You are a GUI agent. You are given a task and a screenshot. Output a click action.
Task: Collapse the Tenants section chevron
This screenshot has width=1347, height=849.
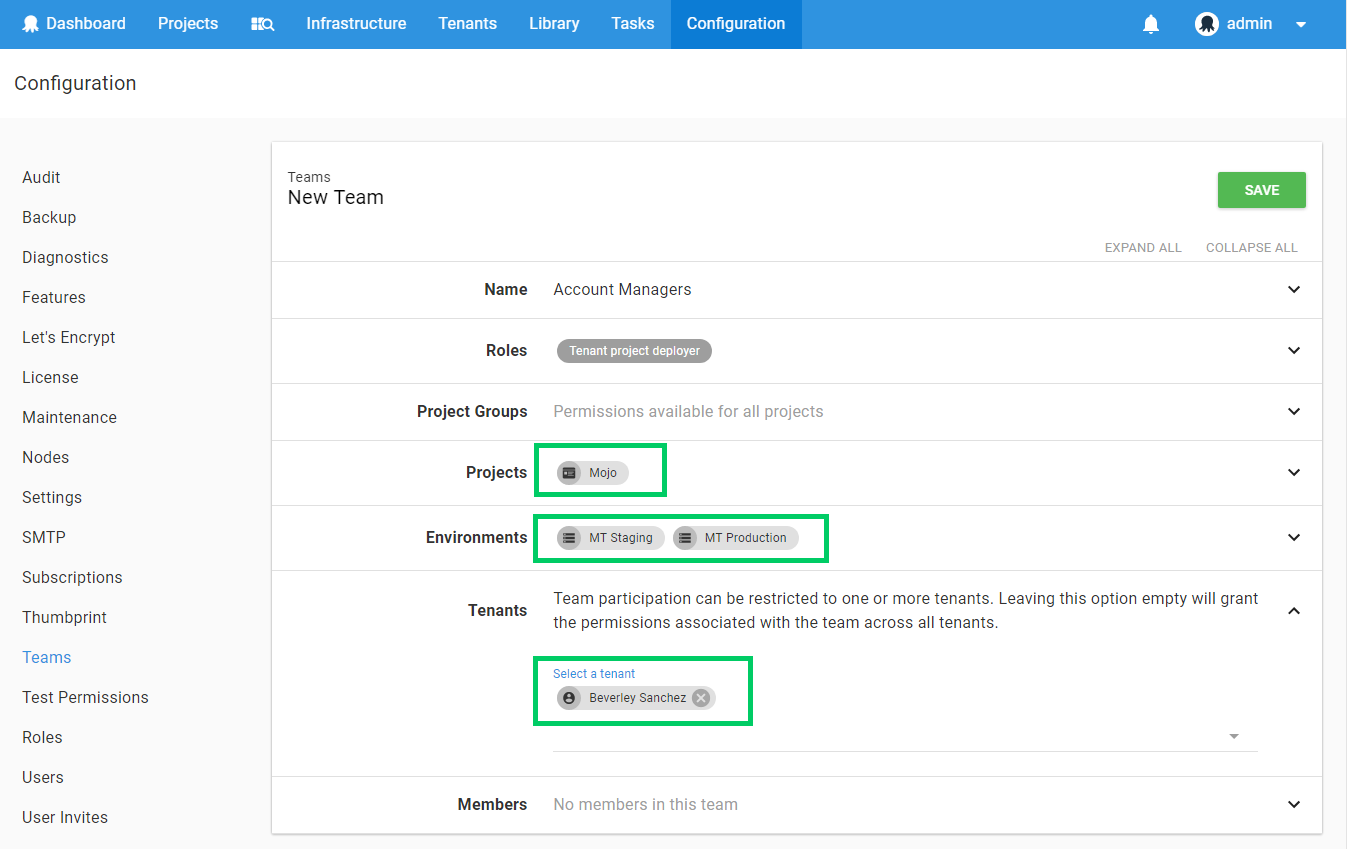1294,611
